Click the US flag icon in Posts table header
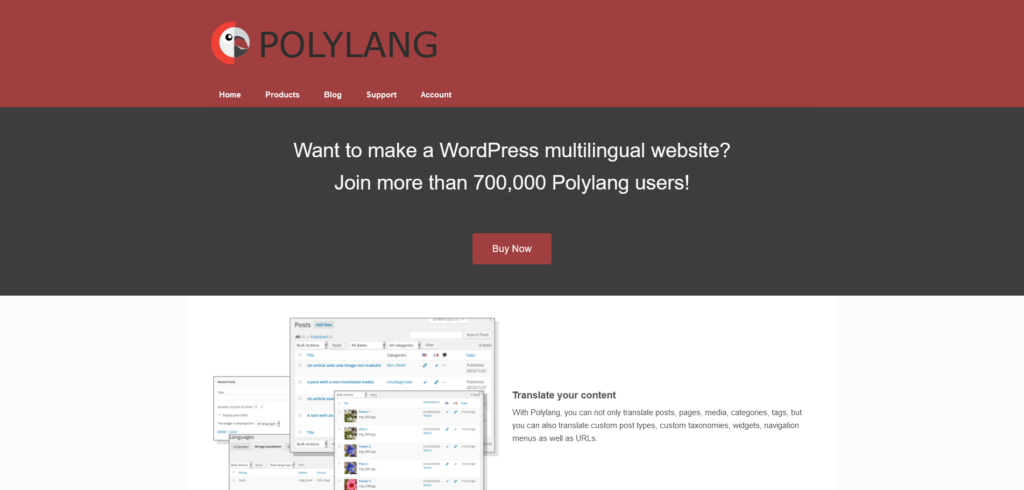1024x490 pixels. [x=424, y=355]
